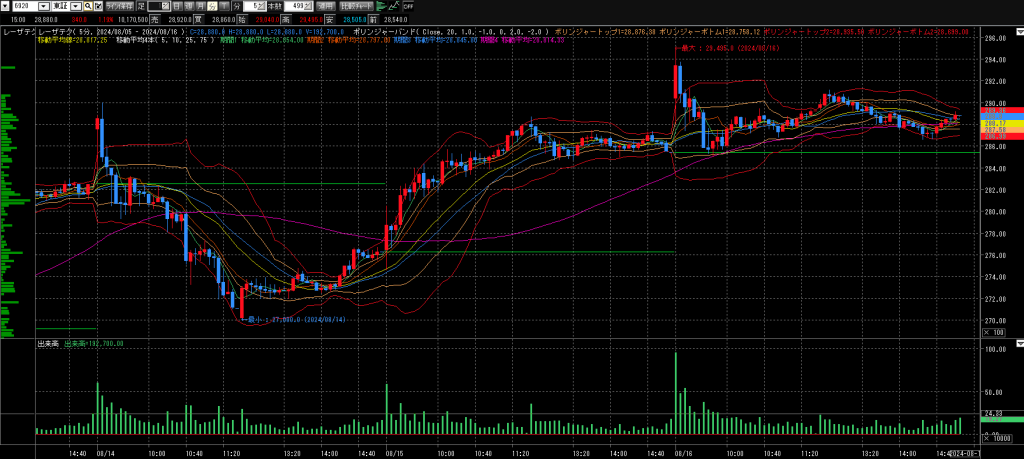This screenshot has width=1024, height=459.
Task: Click the checkmark icon beside the search magnifier
Action: (100, 5)
